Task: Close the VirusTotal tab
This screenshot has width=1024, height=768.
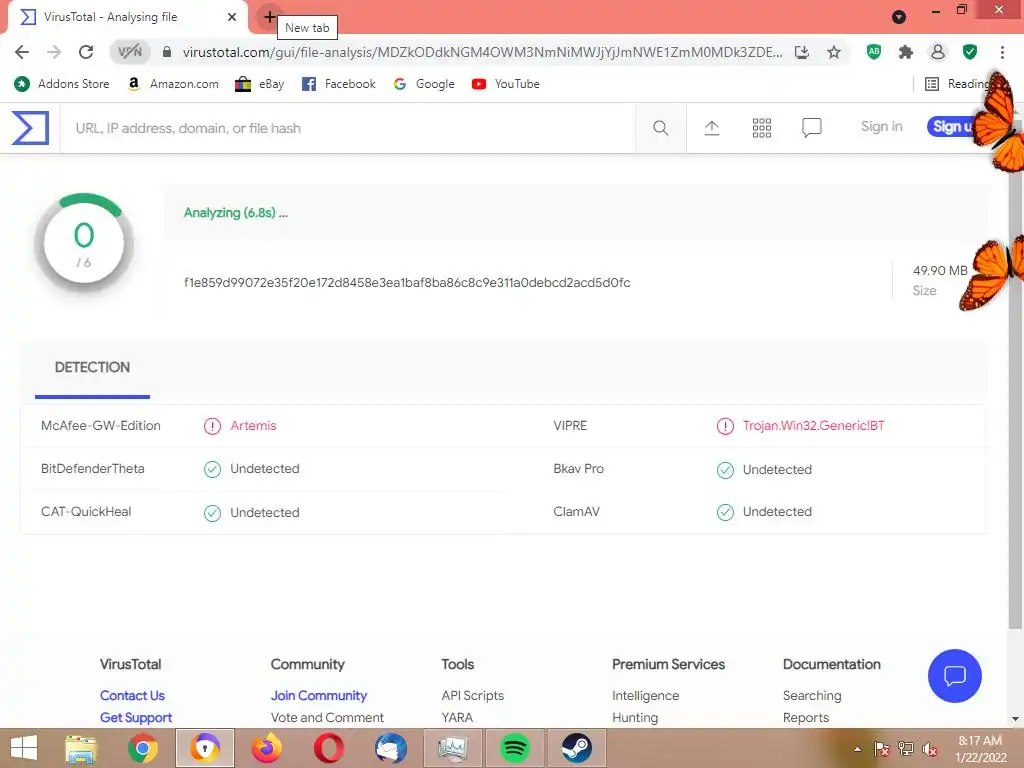Action: (x=232, y=17)
